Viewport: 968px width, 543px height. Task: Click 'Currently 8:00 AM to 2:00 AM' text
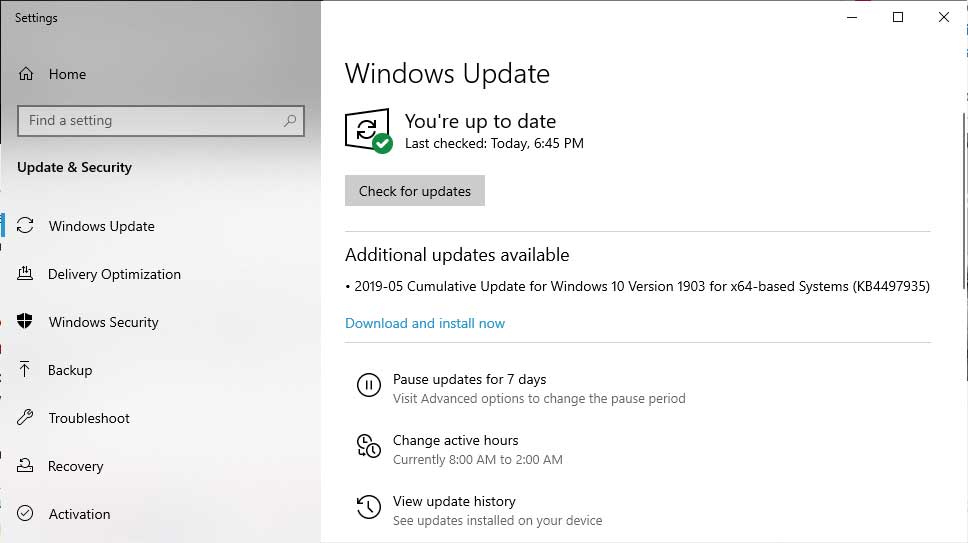(478, 460)
